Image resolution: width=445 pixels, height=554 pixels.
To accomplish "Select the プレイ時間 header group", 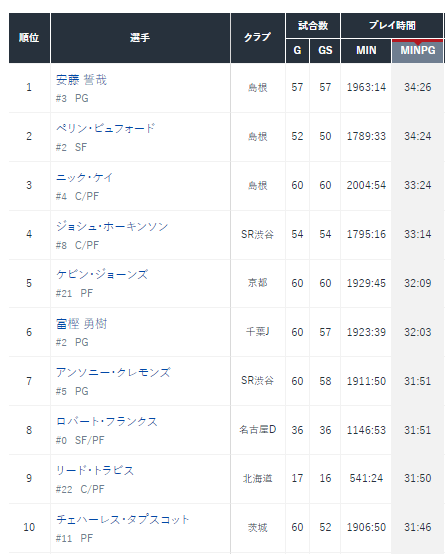I will (392, 25).
